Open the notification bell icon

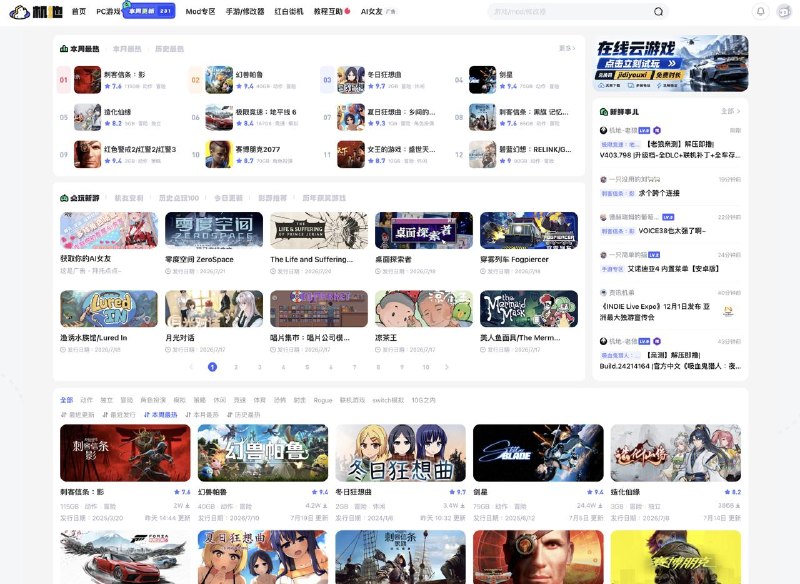[x=760, y=11]
